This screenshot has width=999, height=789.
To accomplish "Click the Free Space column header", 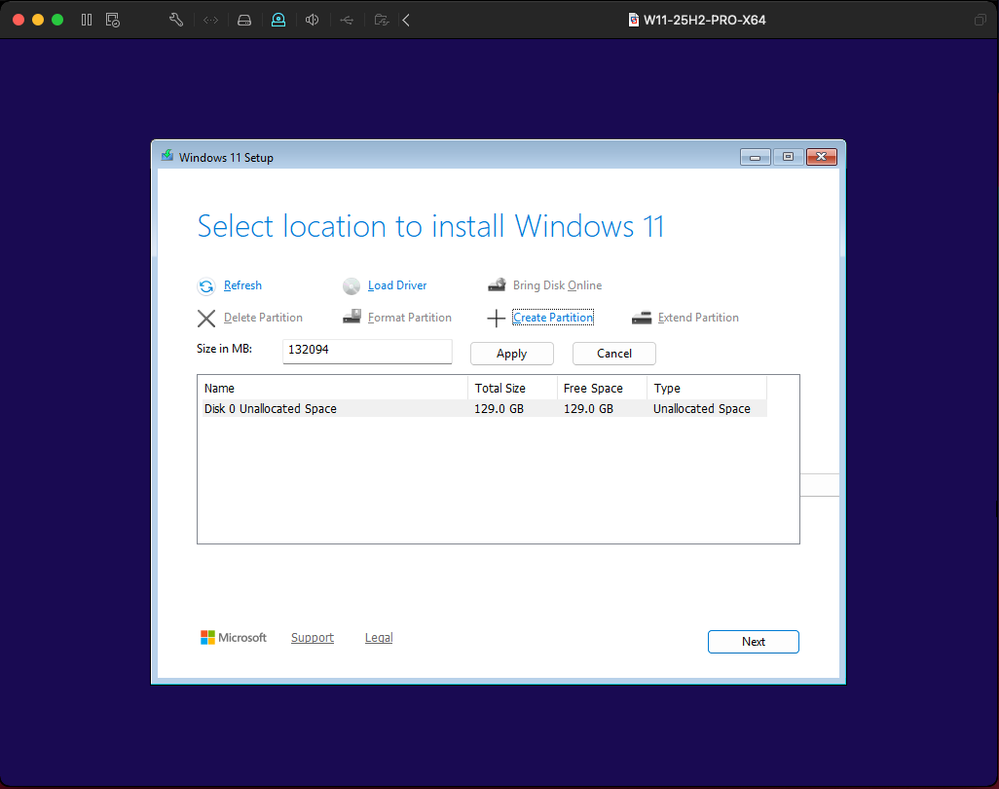I will 602,388.
